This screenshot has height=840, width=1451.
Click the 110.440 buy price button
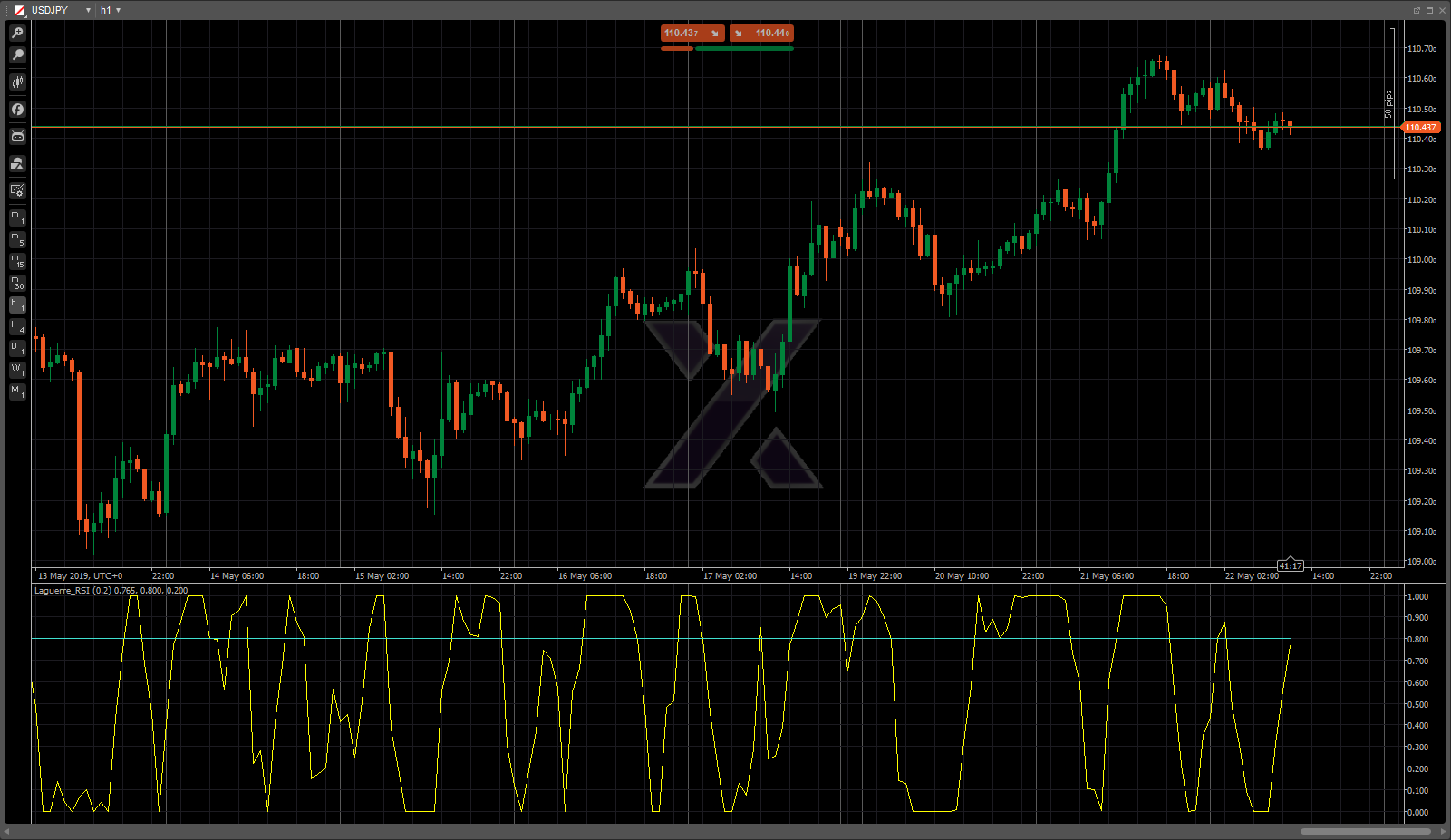tap(762, 34)
